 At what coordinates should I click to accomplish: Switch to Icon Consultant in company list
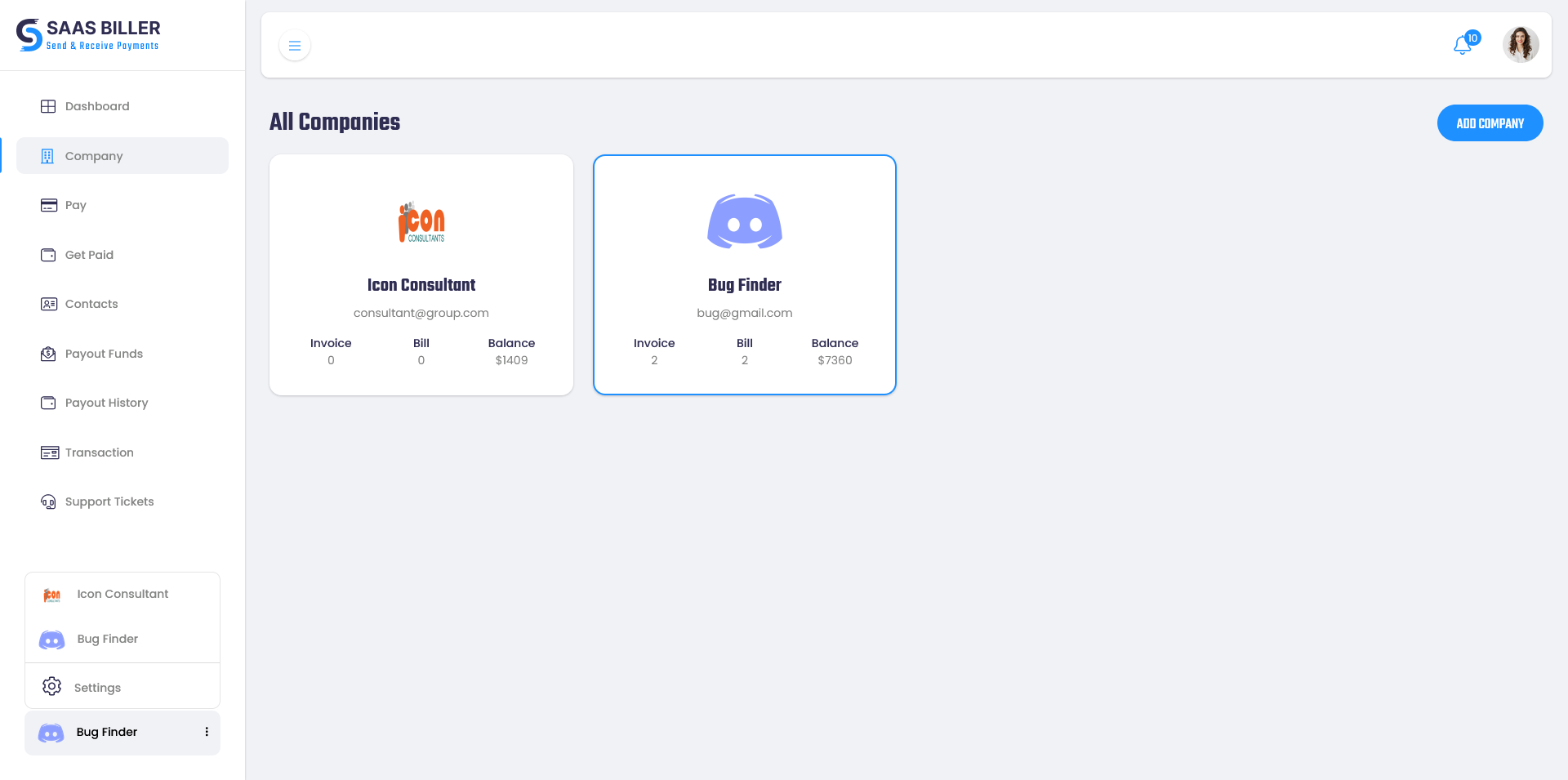pos(122,594)
